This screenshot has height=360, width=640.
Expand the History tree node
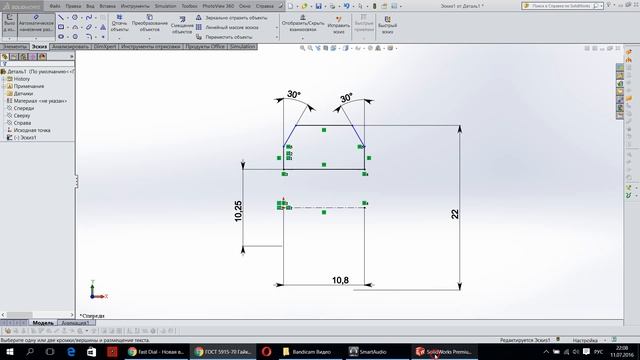pyautogui.click(x=4, y=79)
